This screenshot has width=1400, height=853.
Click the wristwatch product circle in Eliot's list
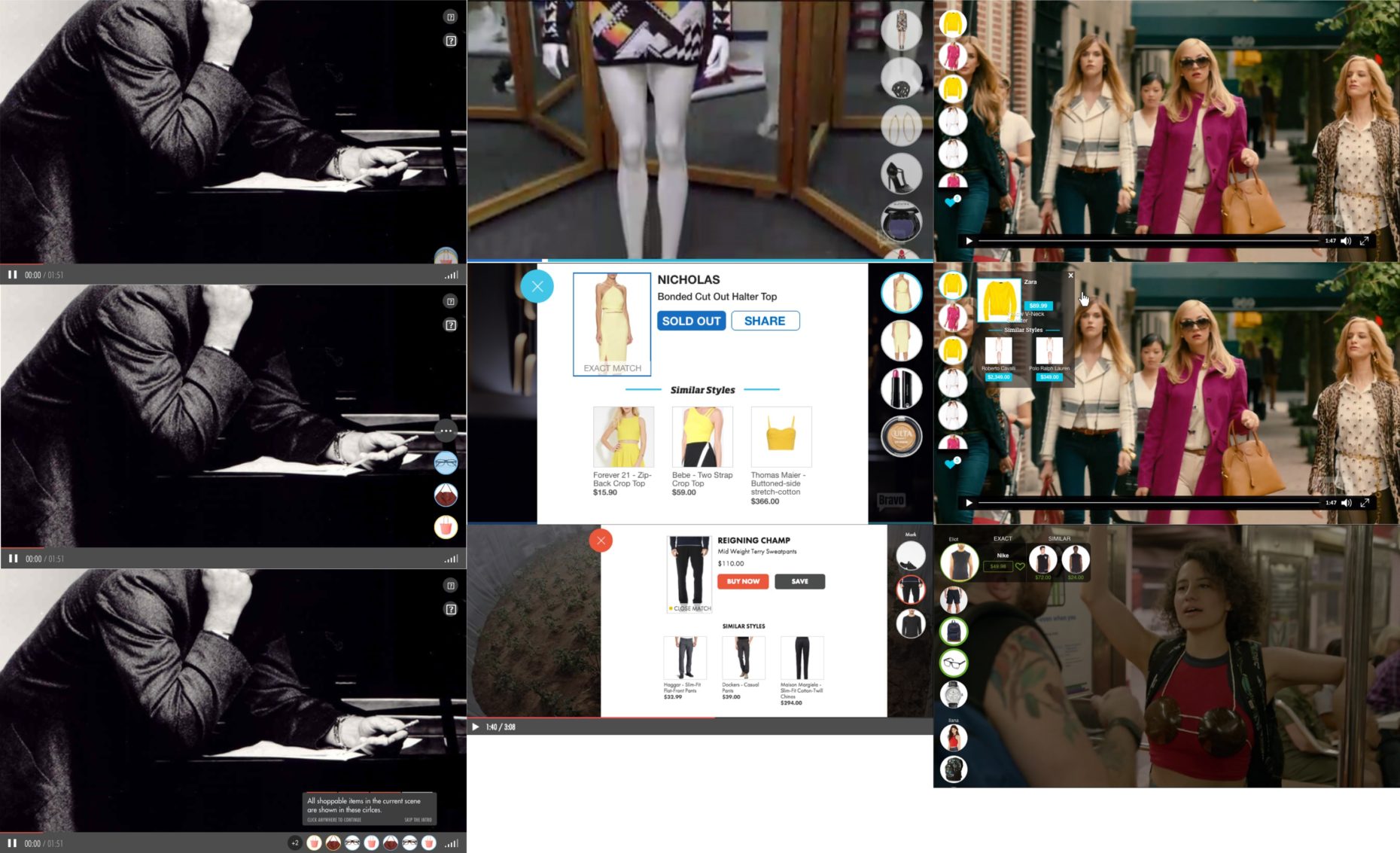(953, 694)
